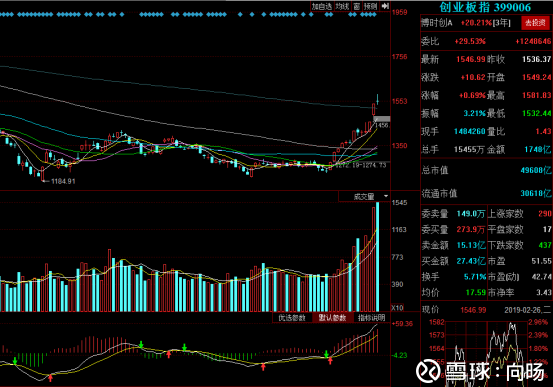The height and width of the screenshot is (387, 553).
Task: Click the 量比 value 1.43
Action: (x=543, y=131)
